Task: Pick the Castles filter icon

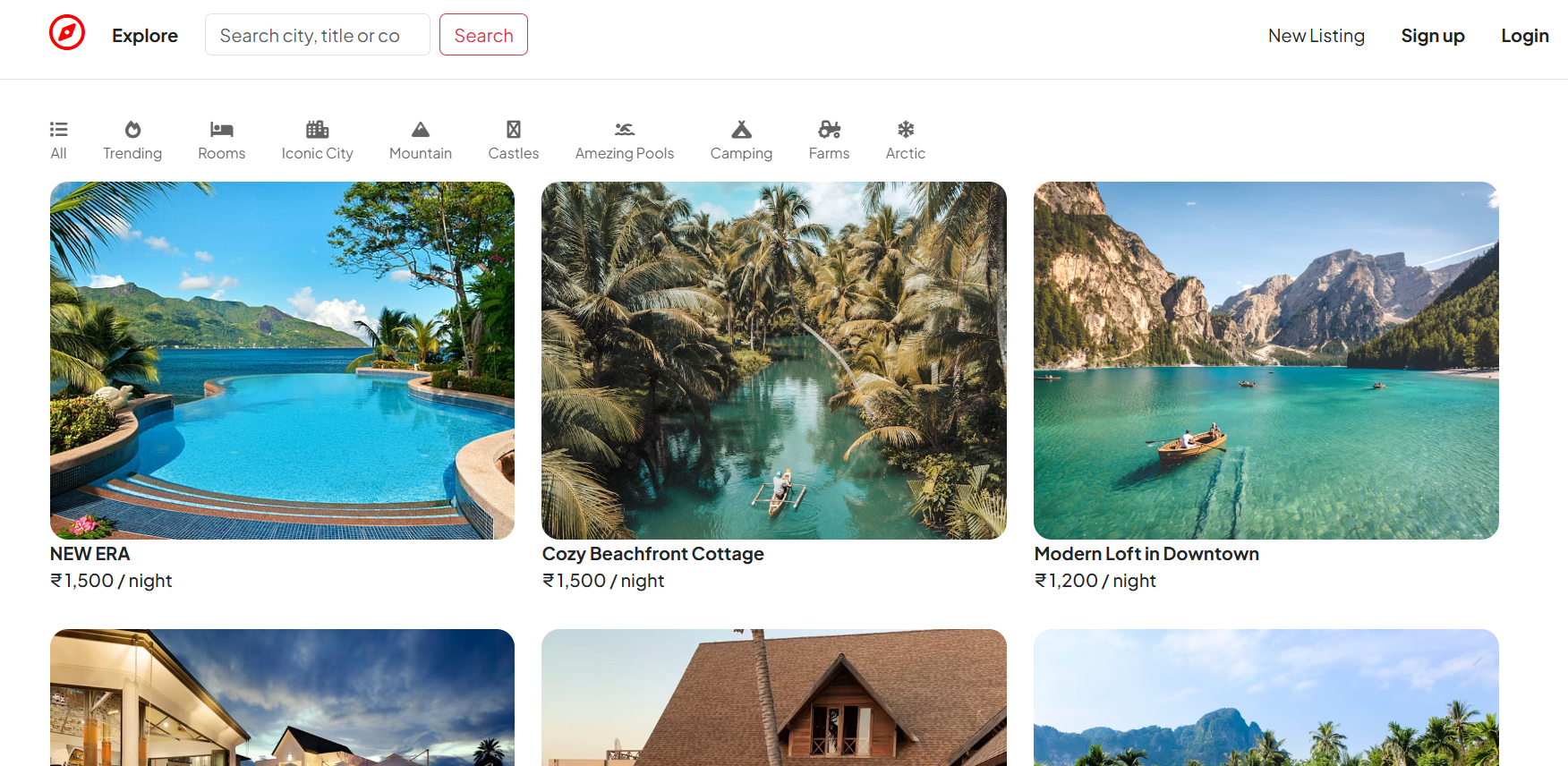Action: coord(514,129)
